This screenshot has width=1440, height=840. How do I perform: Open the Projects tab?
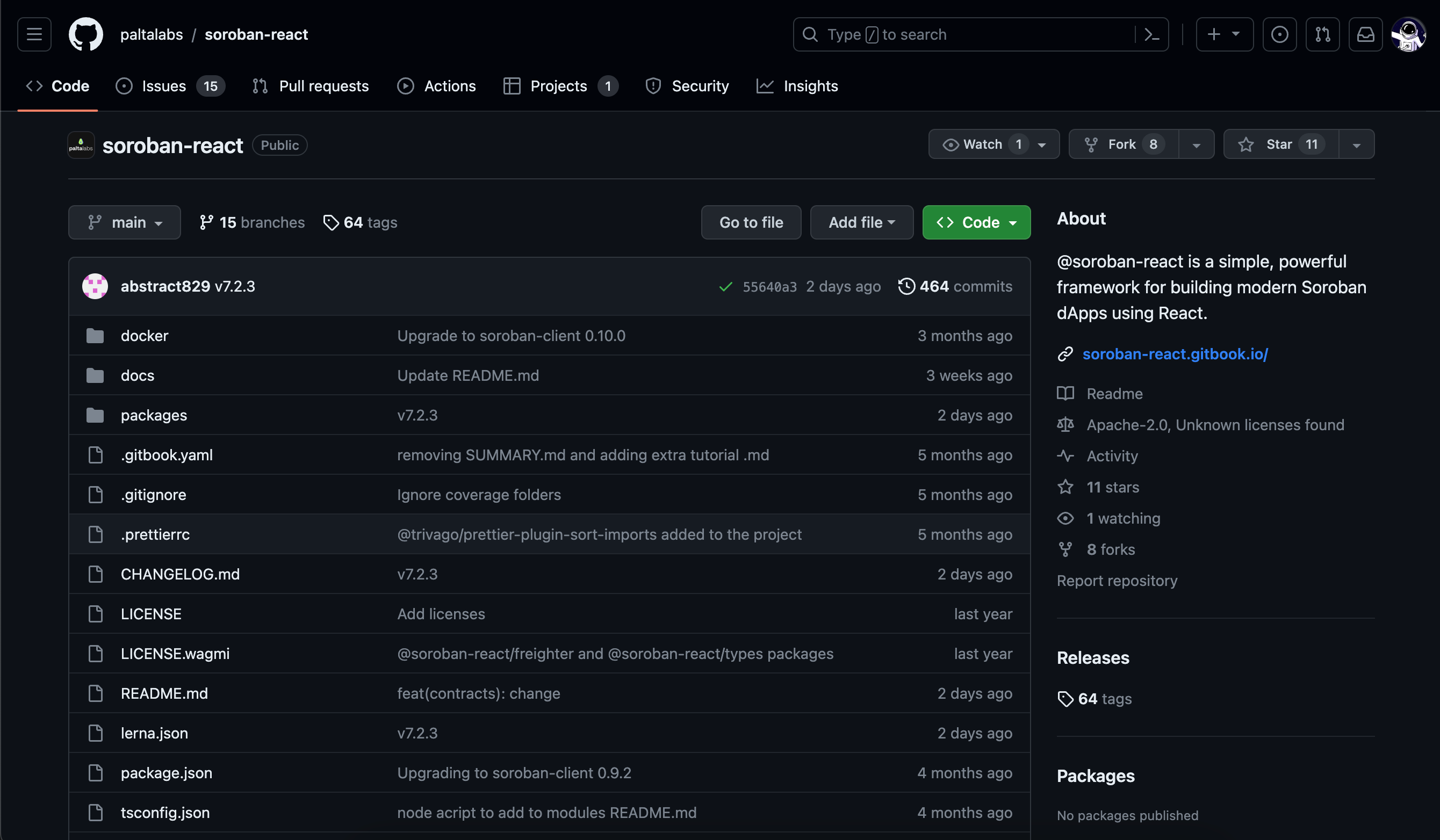coord(560,86)
